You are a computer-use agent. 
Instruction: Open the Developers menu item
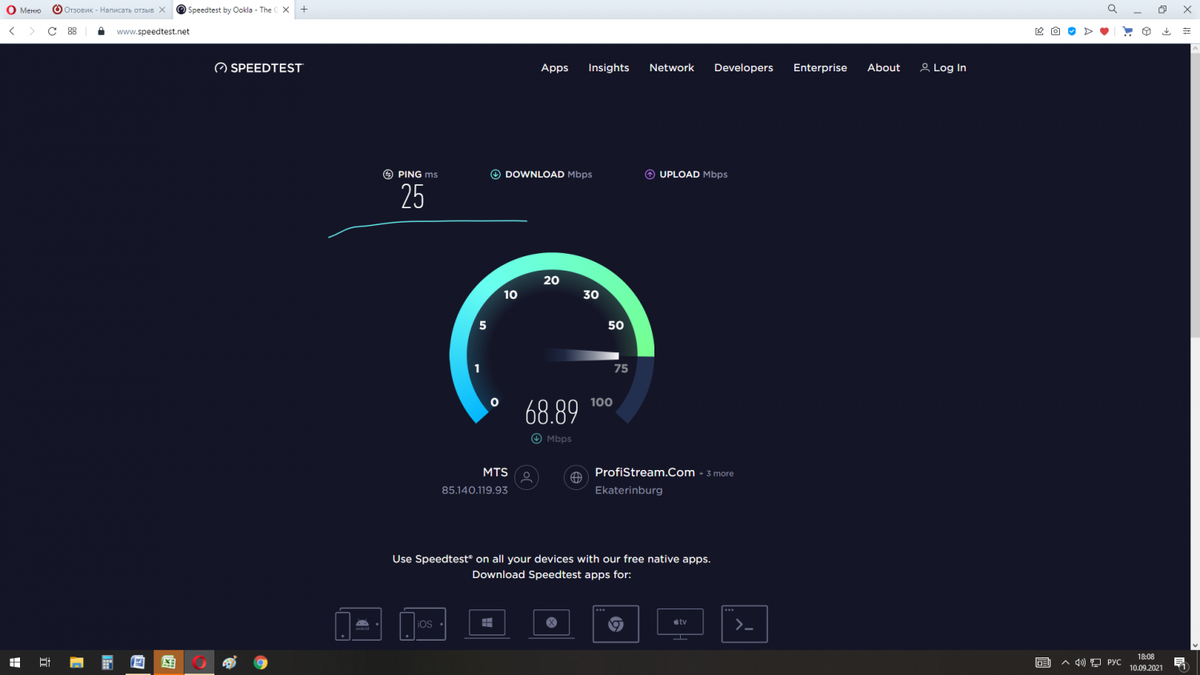click(x=743, y=68)
